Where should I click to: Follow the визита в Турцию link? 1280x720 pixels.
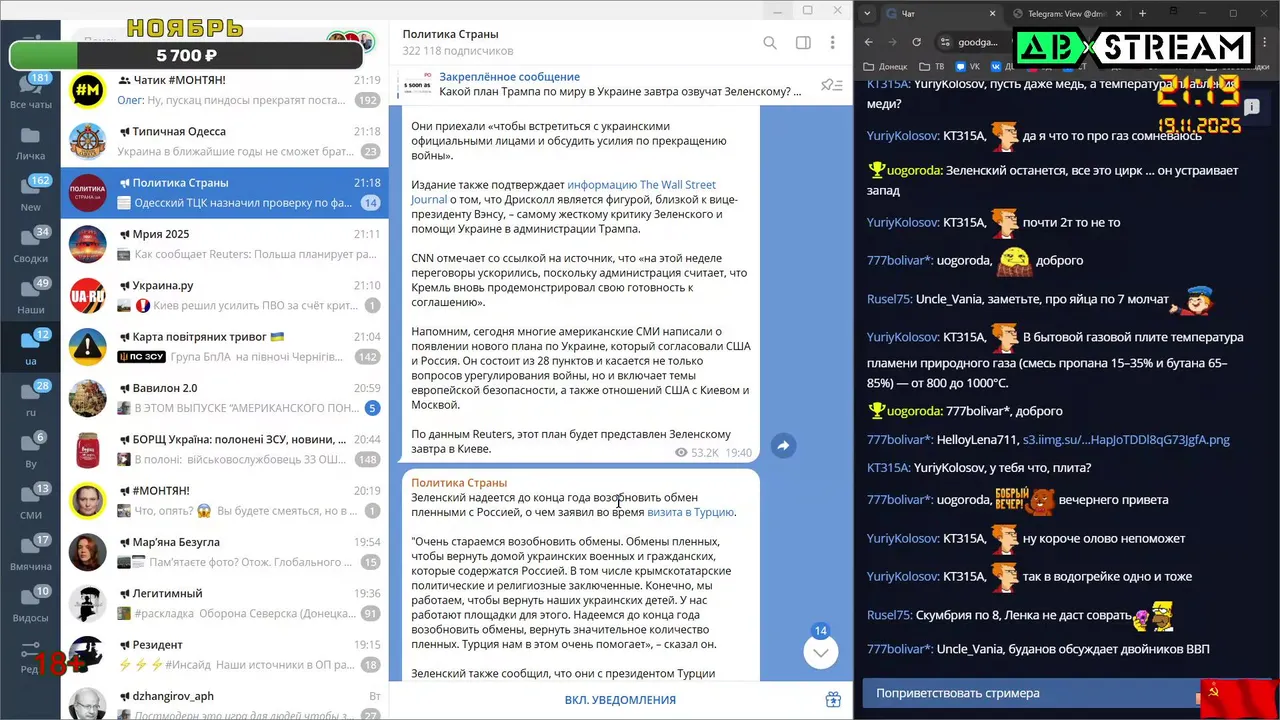691,512
